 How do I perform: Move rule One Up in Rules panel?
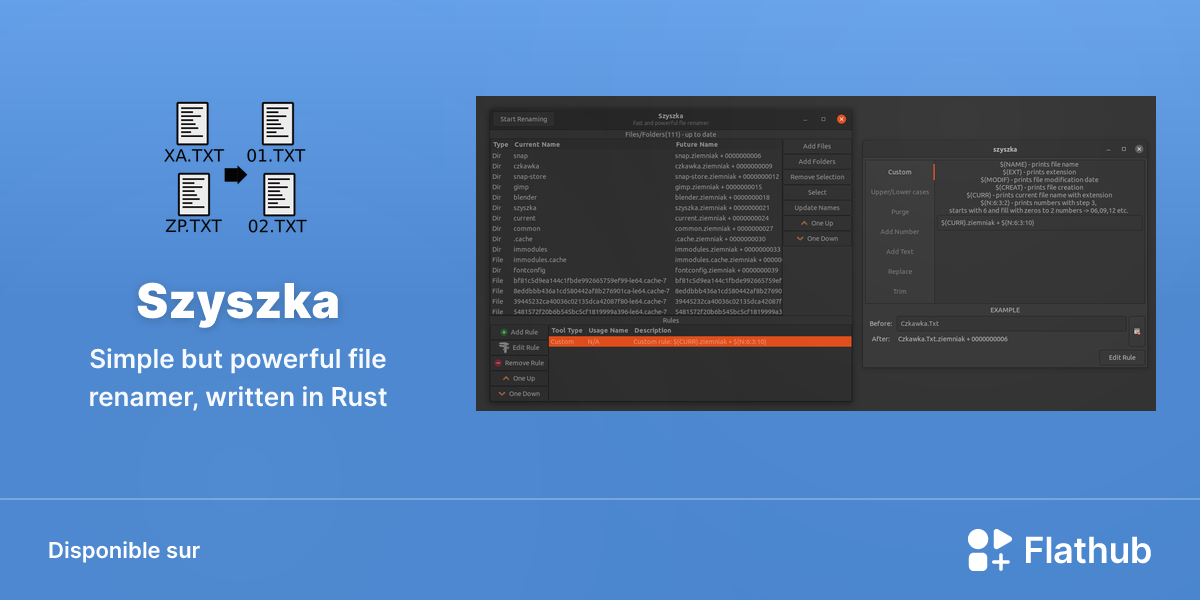click(519, 379)
